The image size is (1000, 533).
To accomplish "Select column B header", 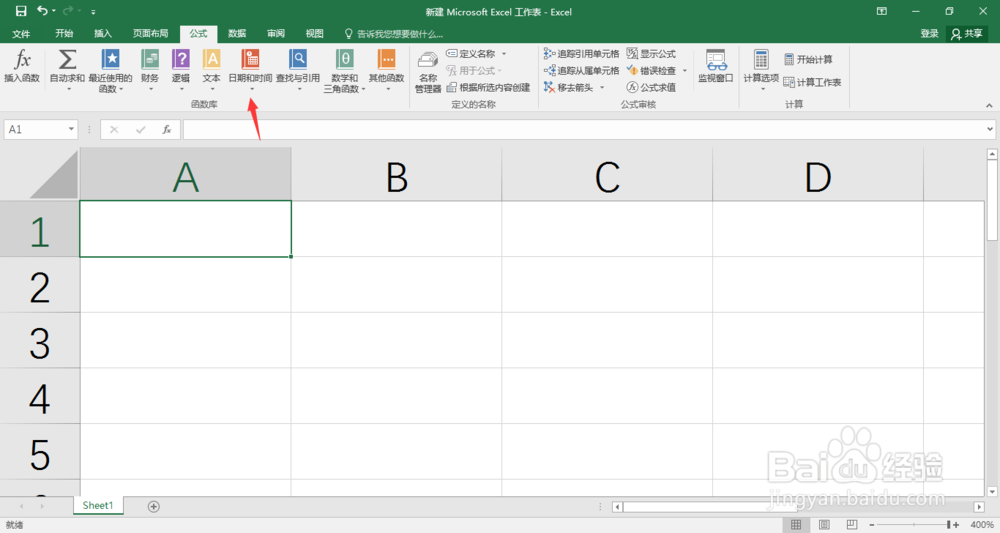I will (396, 175).
